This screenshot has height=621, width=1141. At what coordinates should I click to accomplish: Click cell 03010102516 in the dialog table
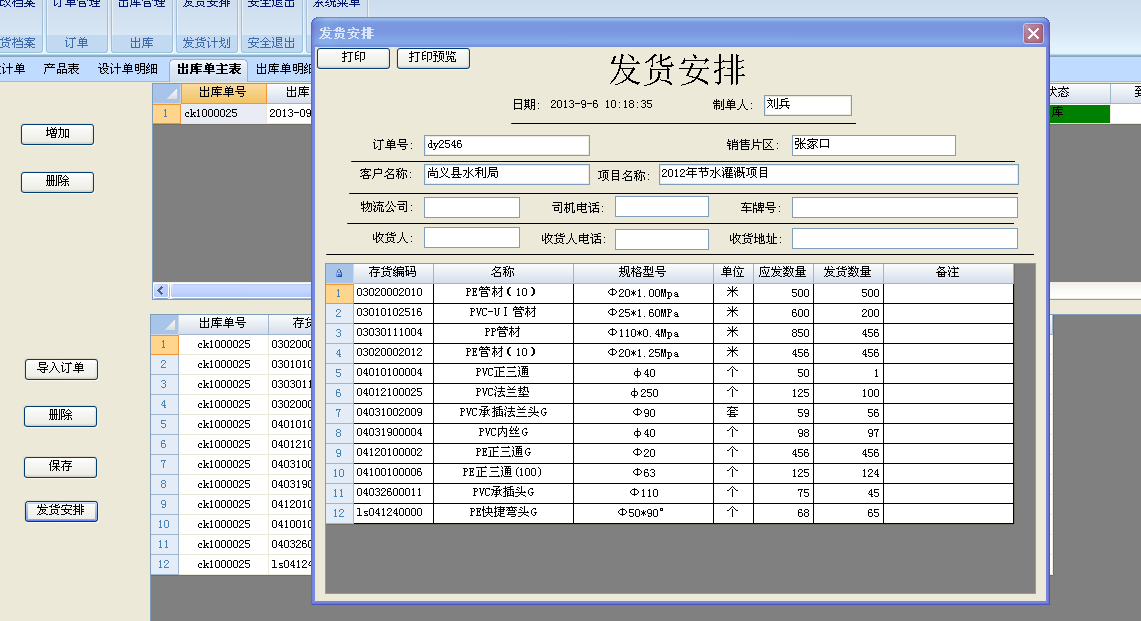click(393, 313)
